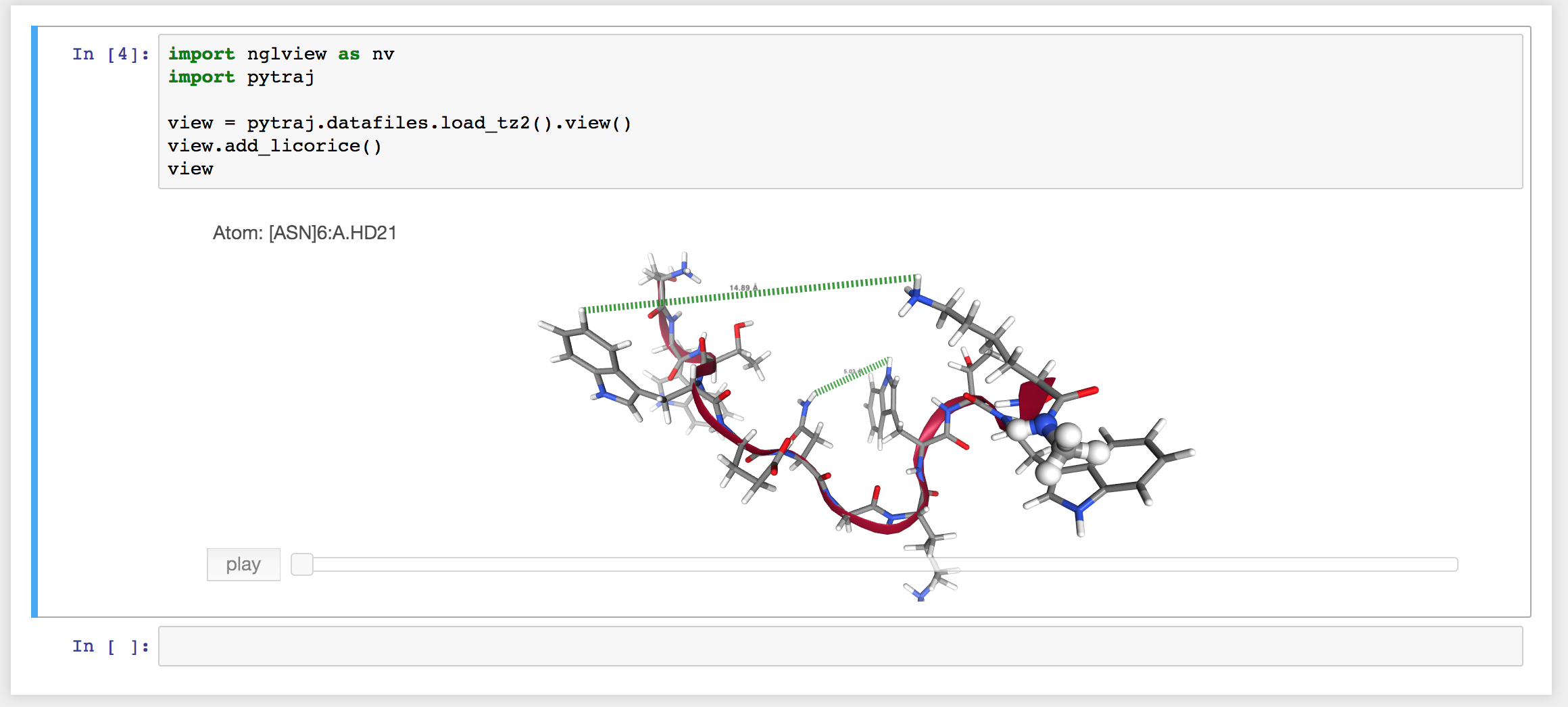Click the Atom: [ASN]6:A.HD21 label
1568x707 pixels.
pyautogui.click(x=305, y=233)
